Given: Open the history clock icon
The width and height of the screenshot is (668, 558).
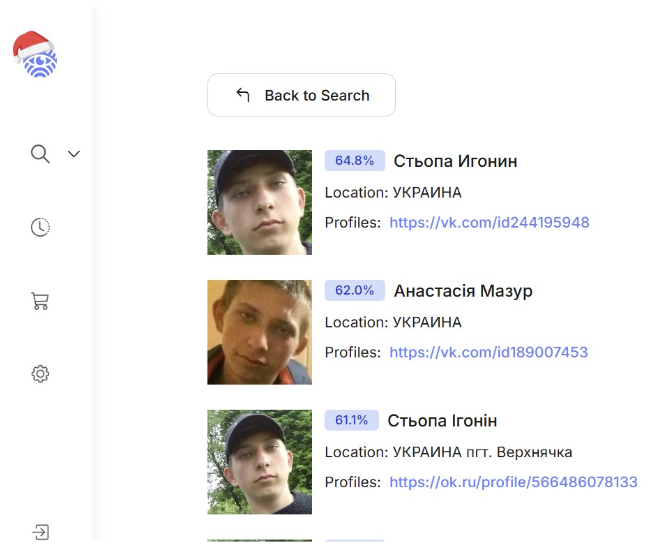Looking at the screenshot, I should [x=40, y=227].
